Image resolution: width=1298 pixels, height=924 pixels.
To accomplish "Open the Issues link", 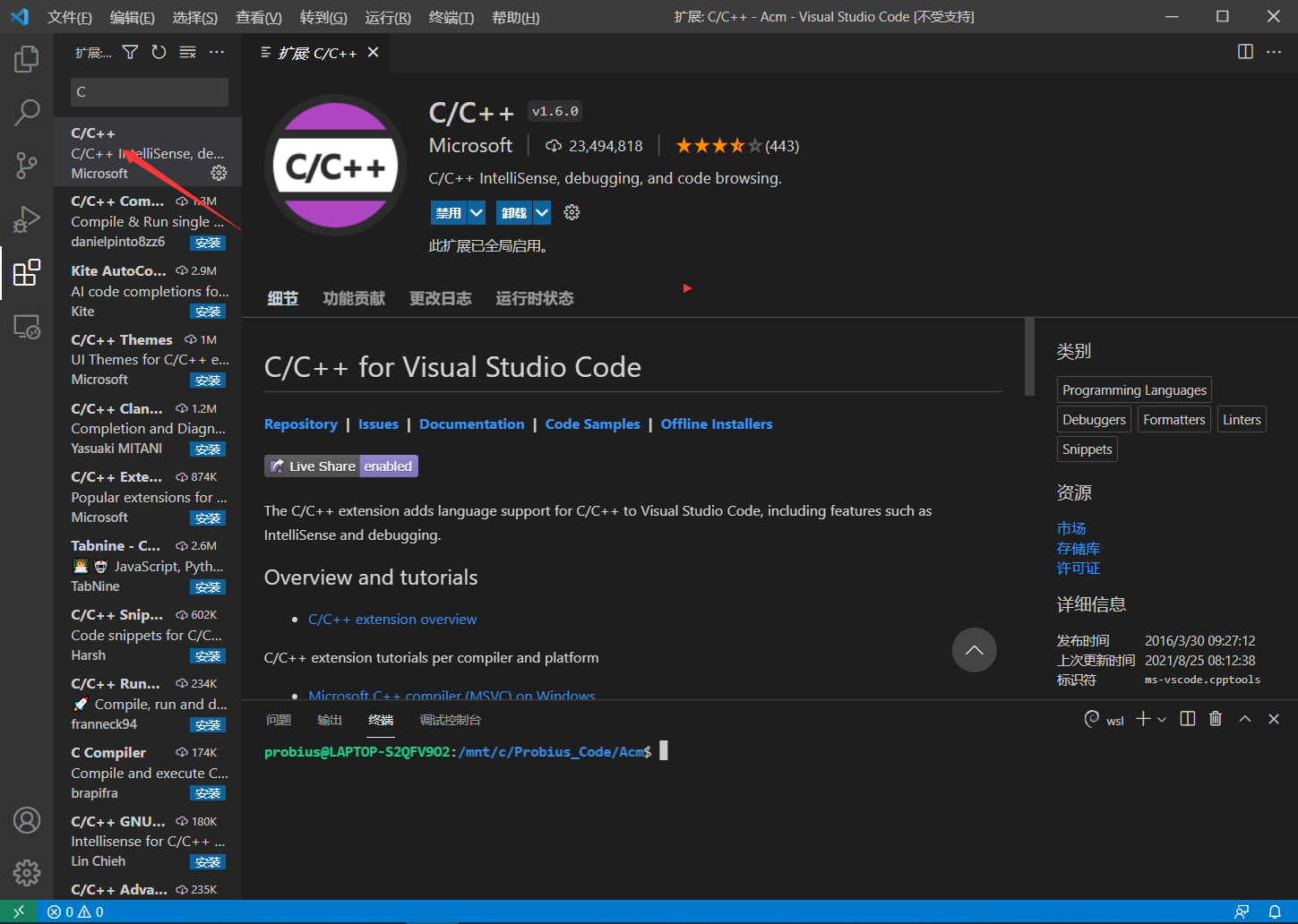I will click(378, 424).
